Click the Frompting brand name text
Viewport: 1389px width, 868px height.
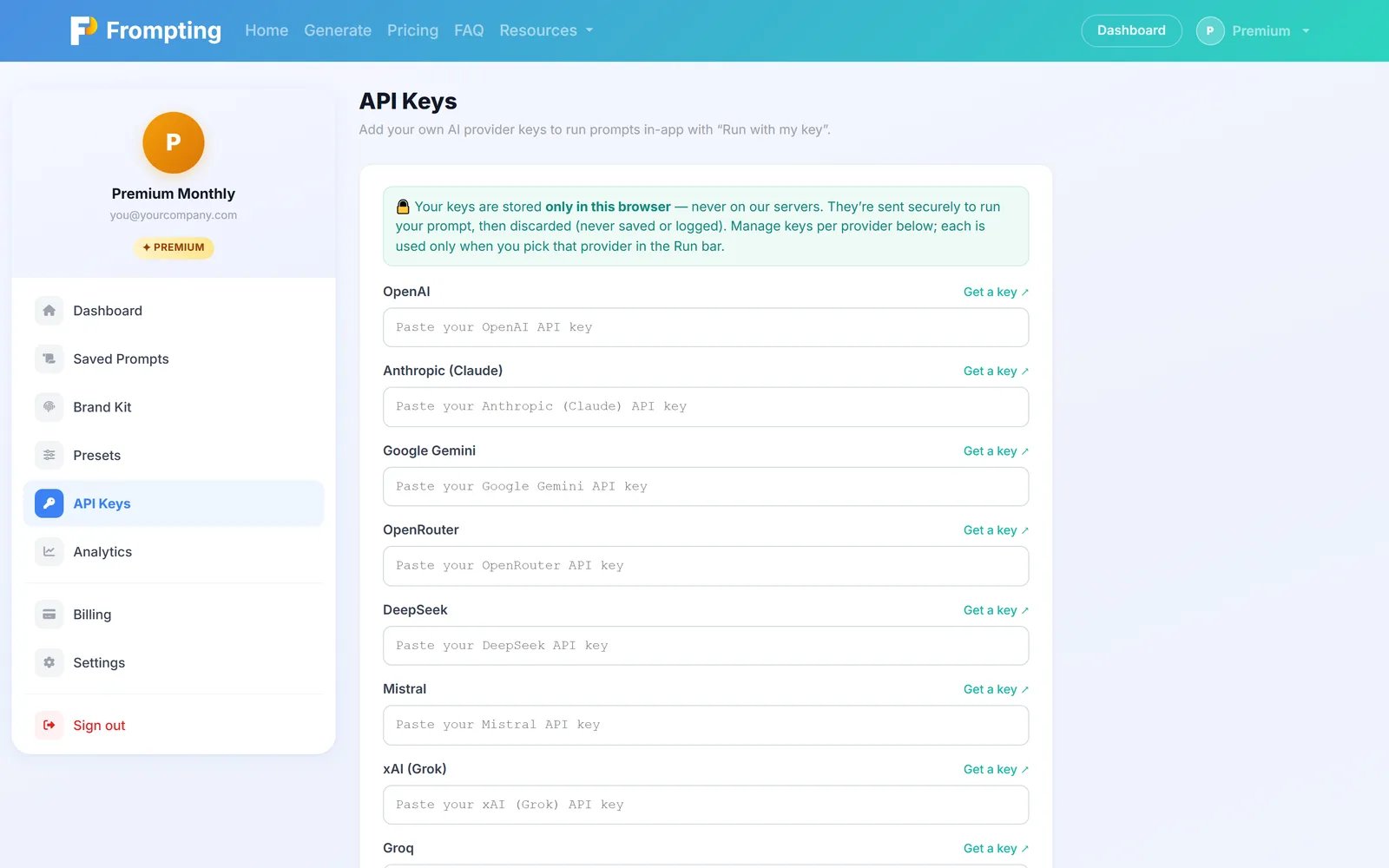point(163,30)
